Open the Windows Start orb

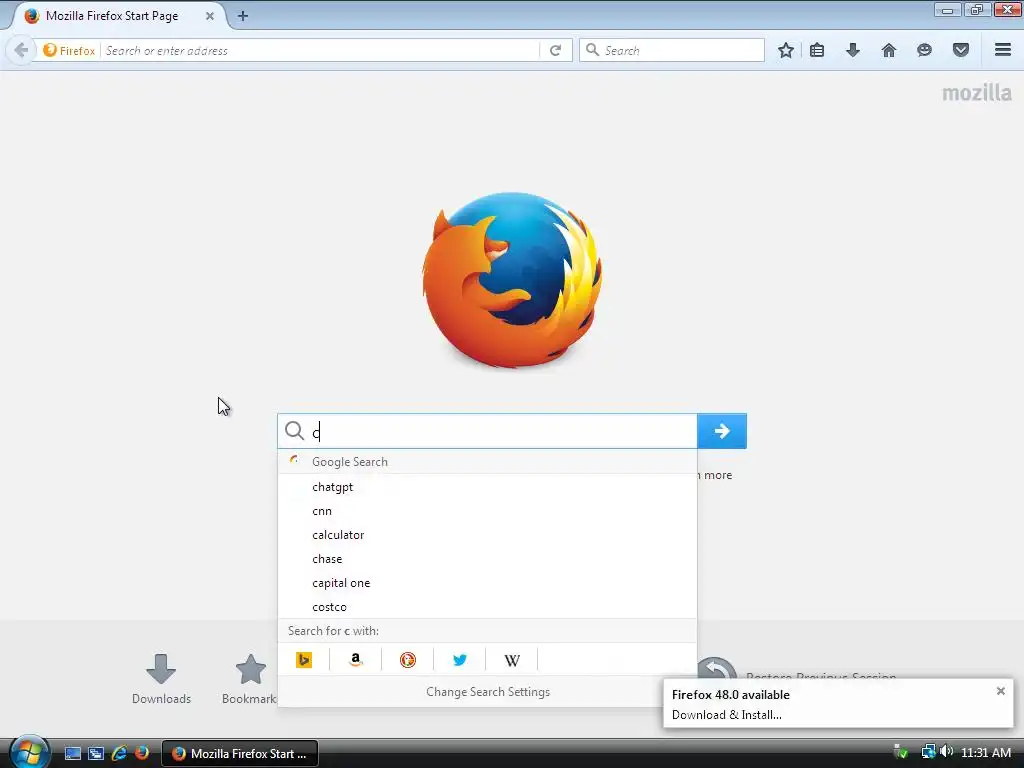coord(28,752)
